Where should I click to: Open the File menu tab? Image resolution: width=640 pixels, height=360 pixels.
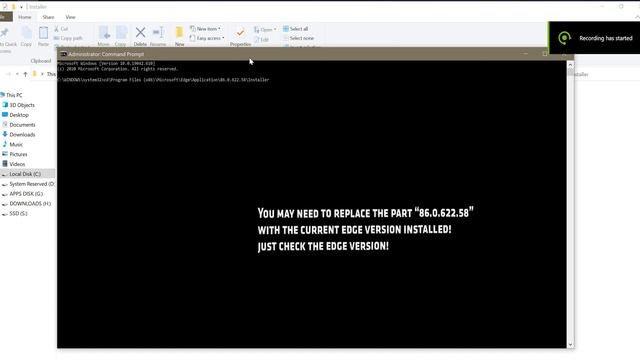pos(6,17)
